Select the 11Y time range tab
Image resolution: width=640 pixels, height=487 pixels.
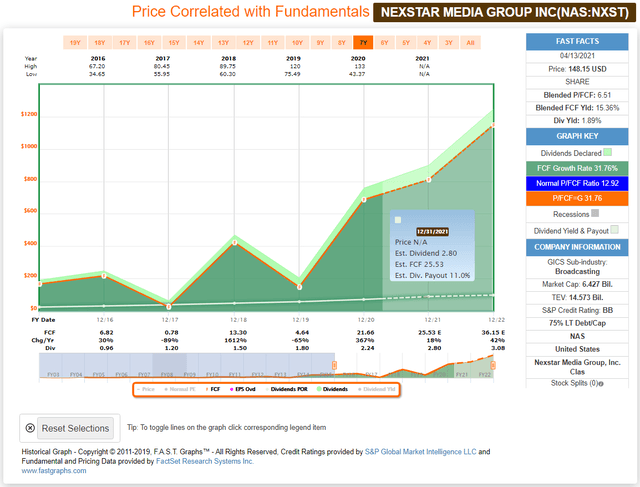click(x=273, y=42)
